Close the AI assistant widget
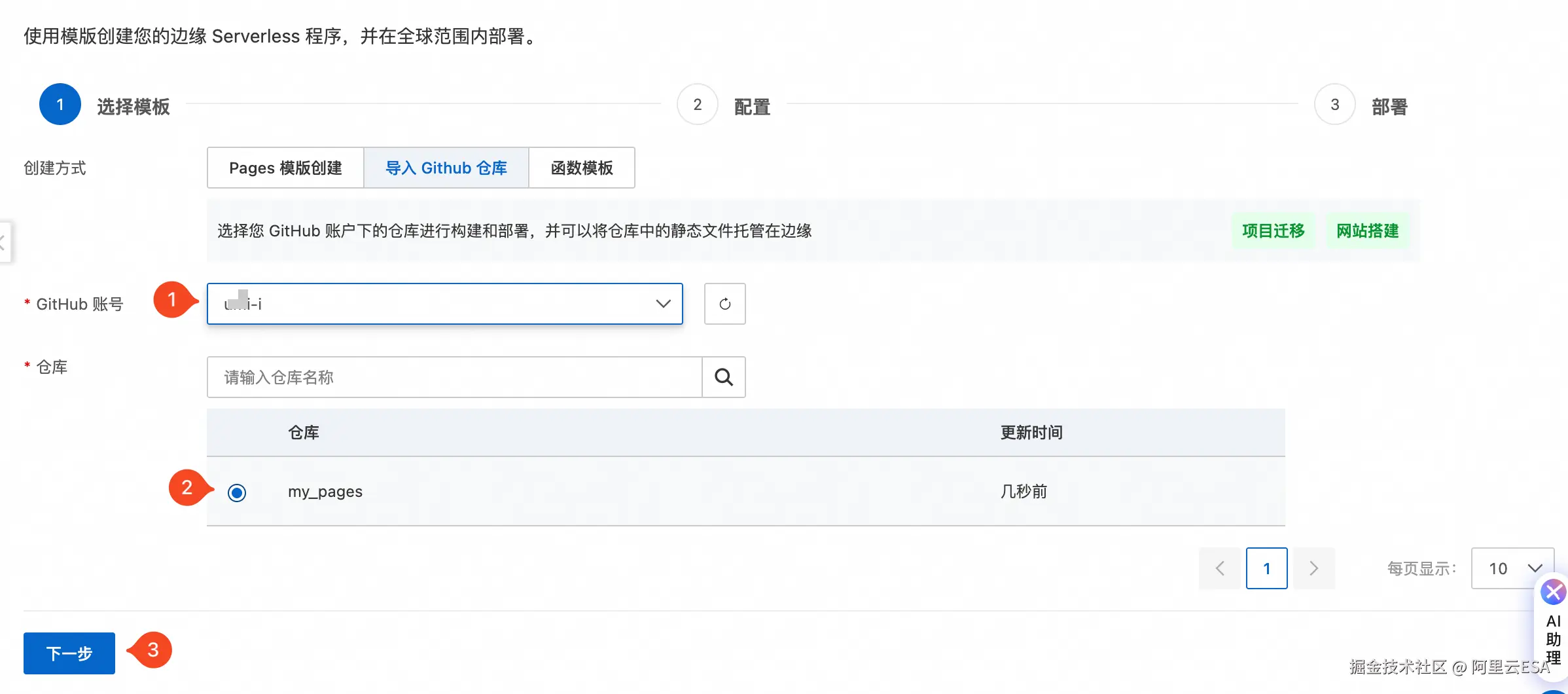The height and width of the screenshot is (694, 1568). (x=1553, y=593)
